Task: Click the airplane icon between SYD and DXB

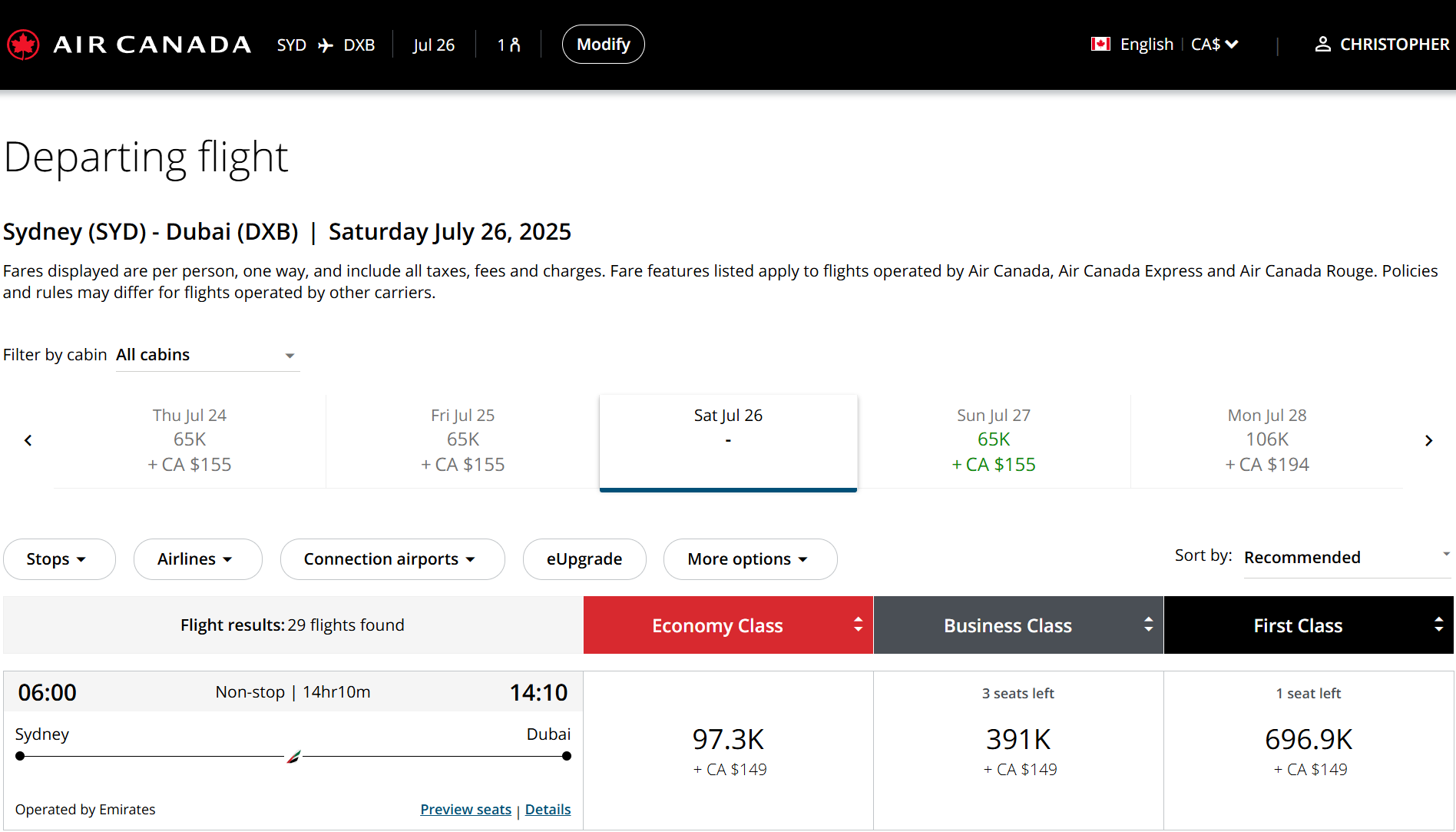Action: point(326,45)
